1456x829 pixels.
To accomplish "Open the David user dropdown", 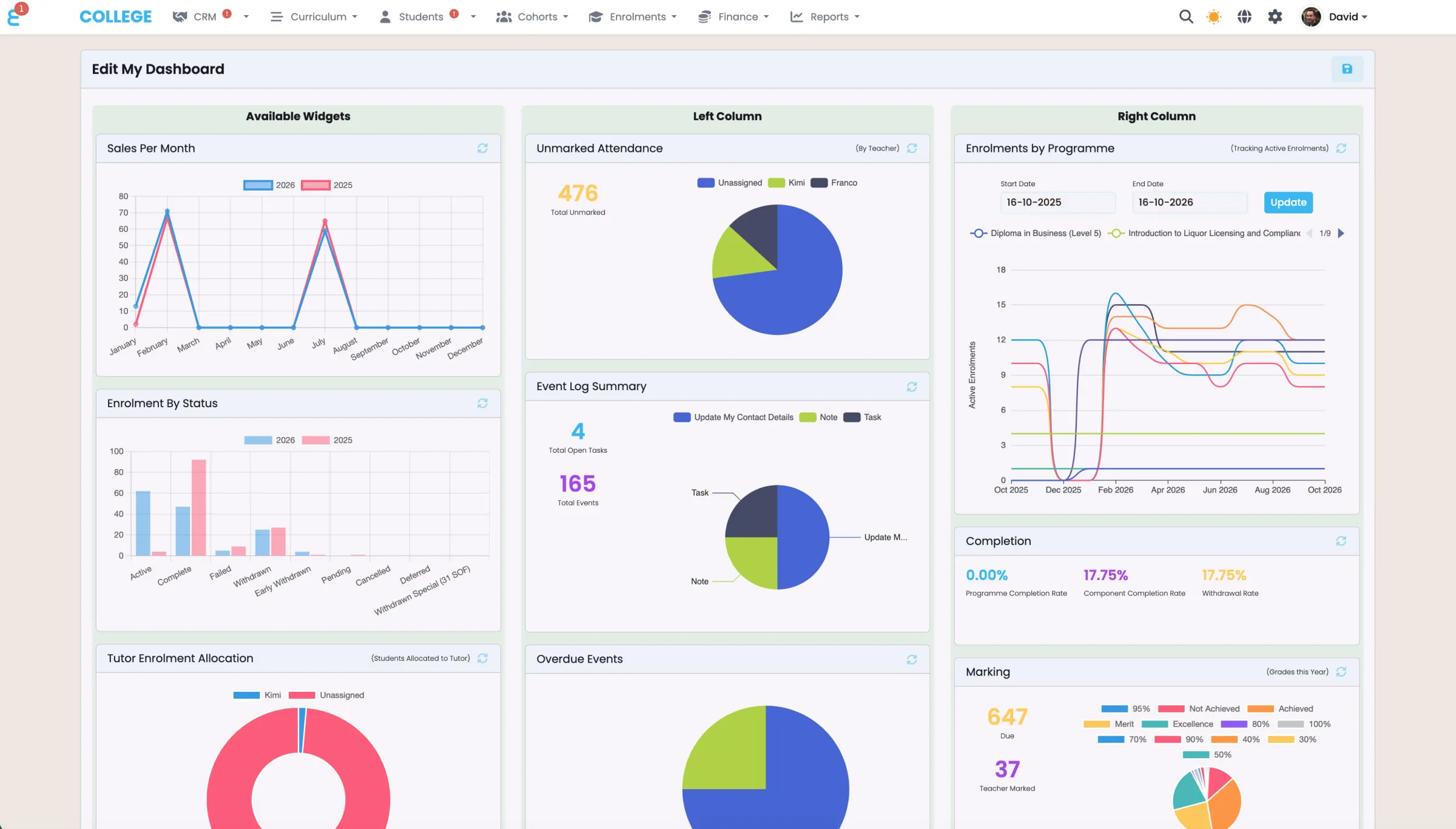I will coord(1348,16).
